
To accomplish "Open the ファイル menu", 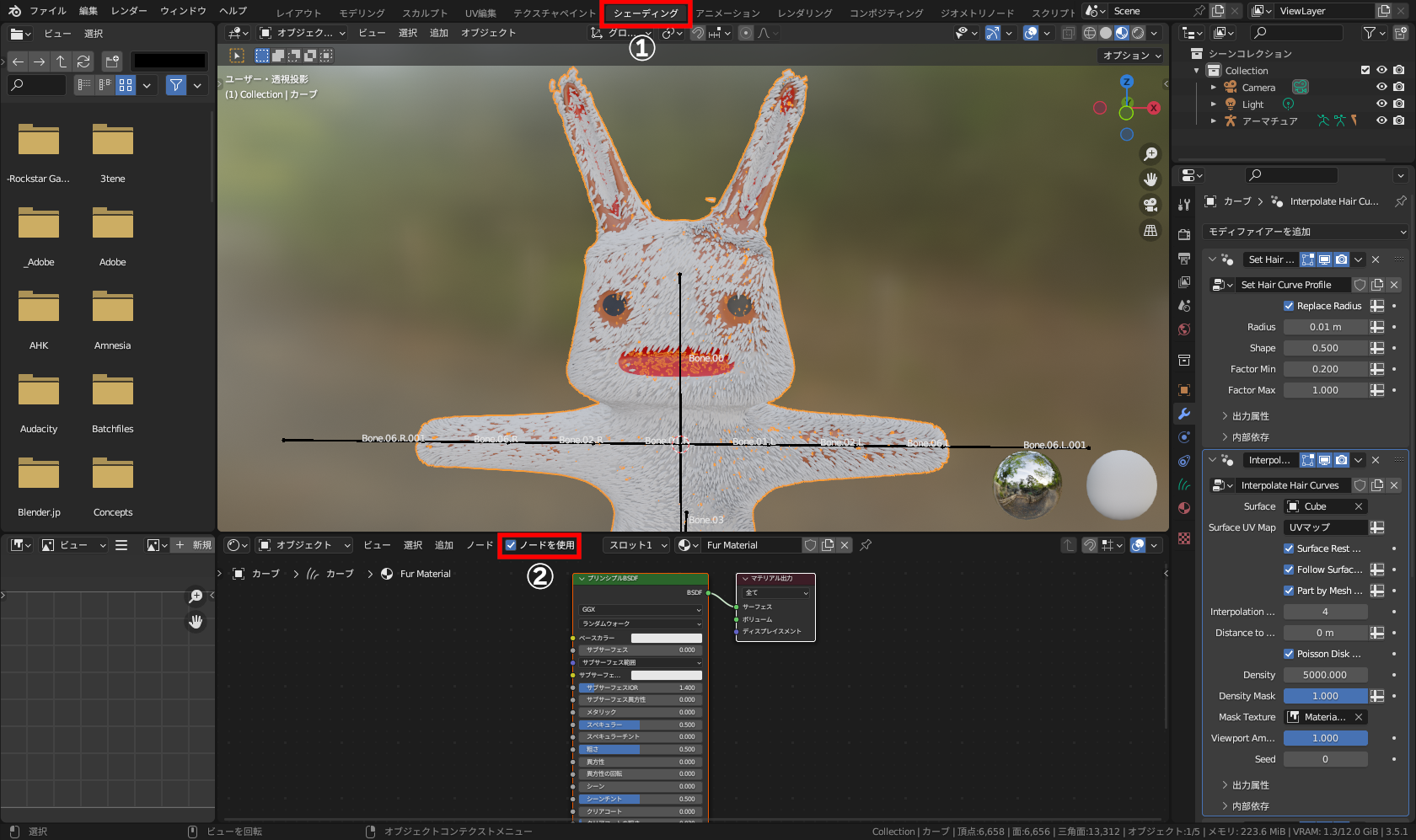I will (x=48, y=11).
